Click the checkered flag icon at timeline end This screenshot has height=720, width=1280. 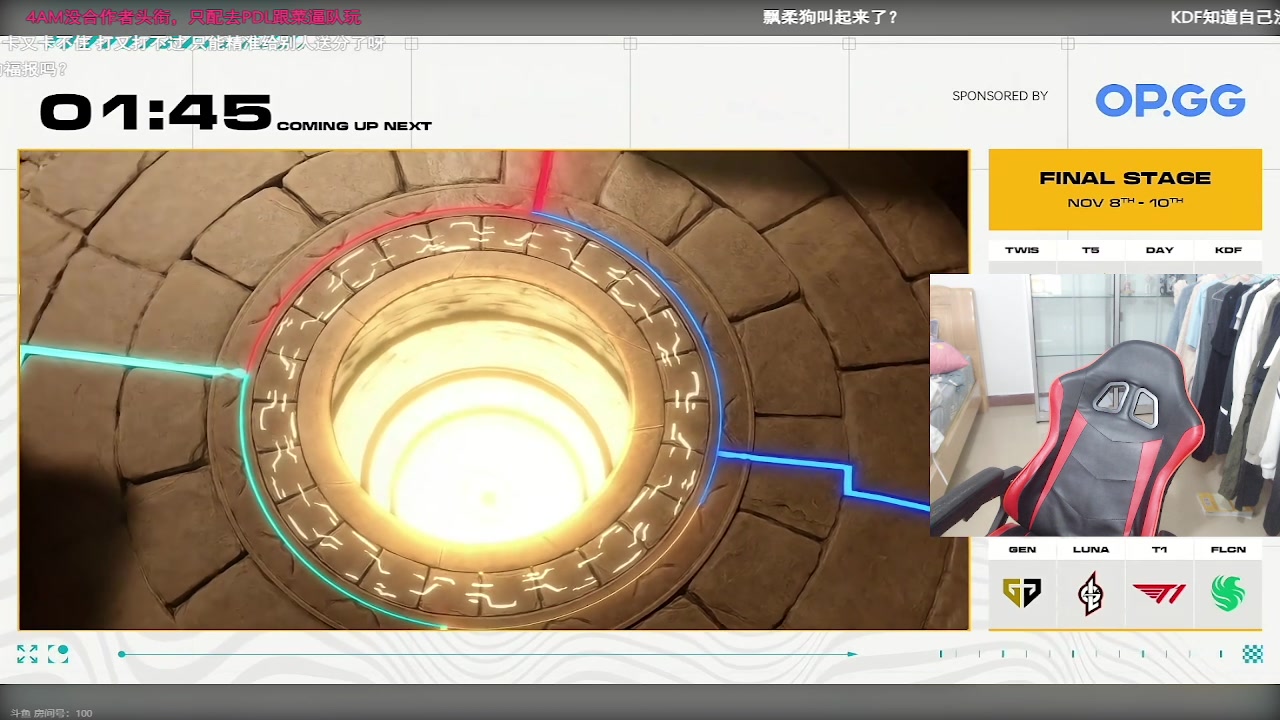click(x=1252, y=654)
